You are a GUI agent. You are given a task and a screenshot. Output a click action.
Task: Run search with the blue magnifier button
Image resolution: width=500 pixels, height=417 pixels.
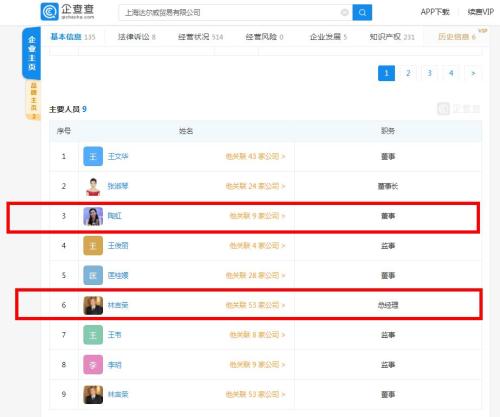coord(362,13)
